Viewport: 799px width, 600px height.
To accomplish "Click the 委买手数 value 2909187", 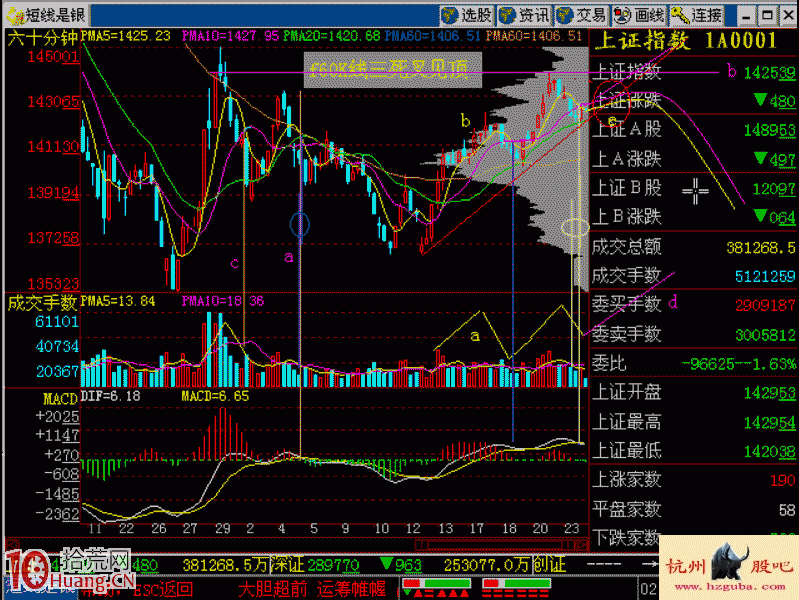I will pyautogui.click(x=765, y=305).
